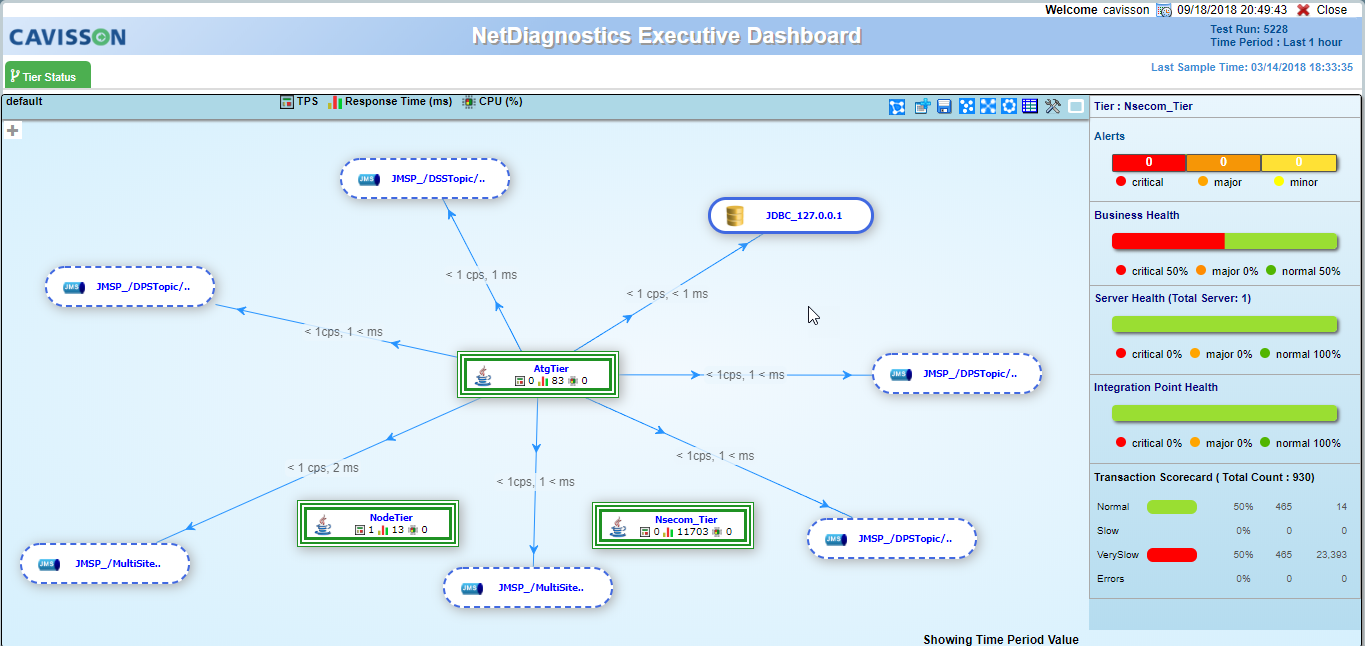Select the JMSP_/DSSTopic/.. node
Viewport: 1365px width, 646px height.
(x=425, y=179)
